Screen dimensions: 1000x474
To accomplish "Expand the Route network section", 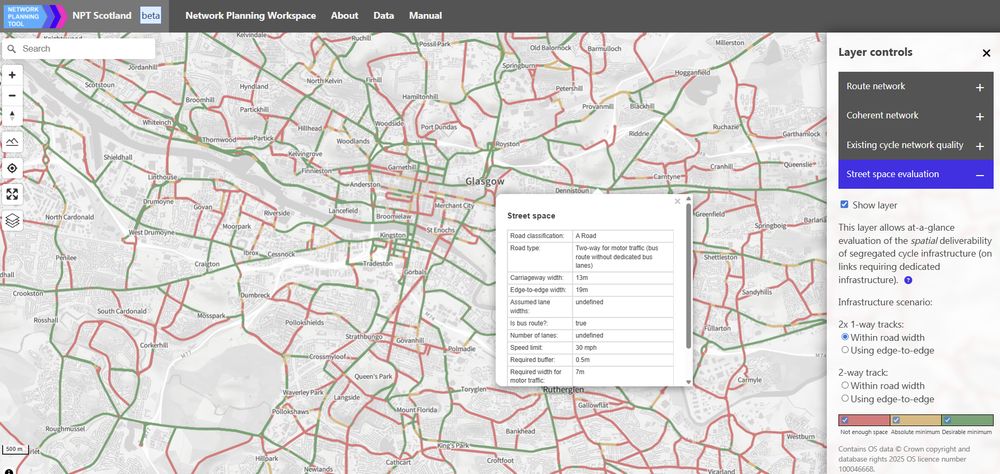I will click(x=916, y=87).
